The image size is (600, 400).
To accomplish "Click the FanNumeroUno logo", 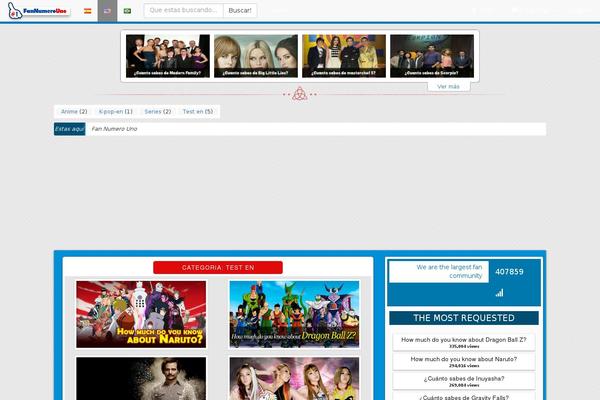I will 38,11.
